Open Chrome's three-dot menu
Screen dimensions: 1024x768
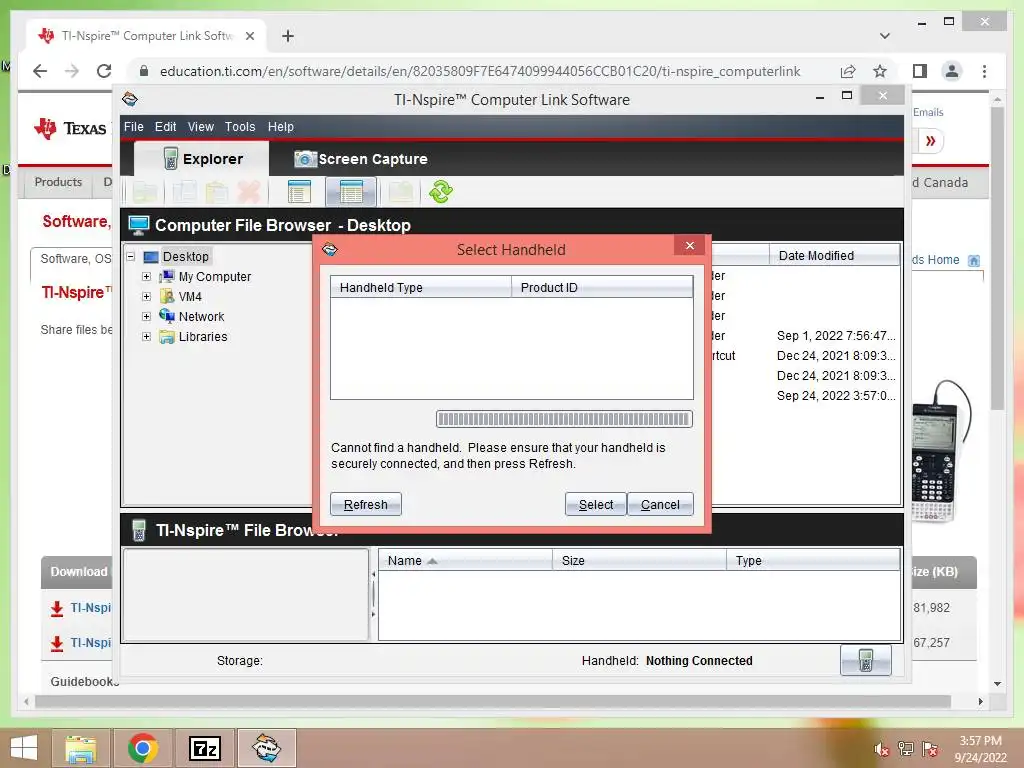984,71
